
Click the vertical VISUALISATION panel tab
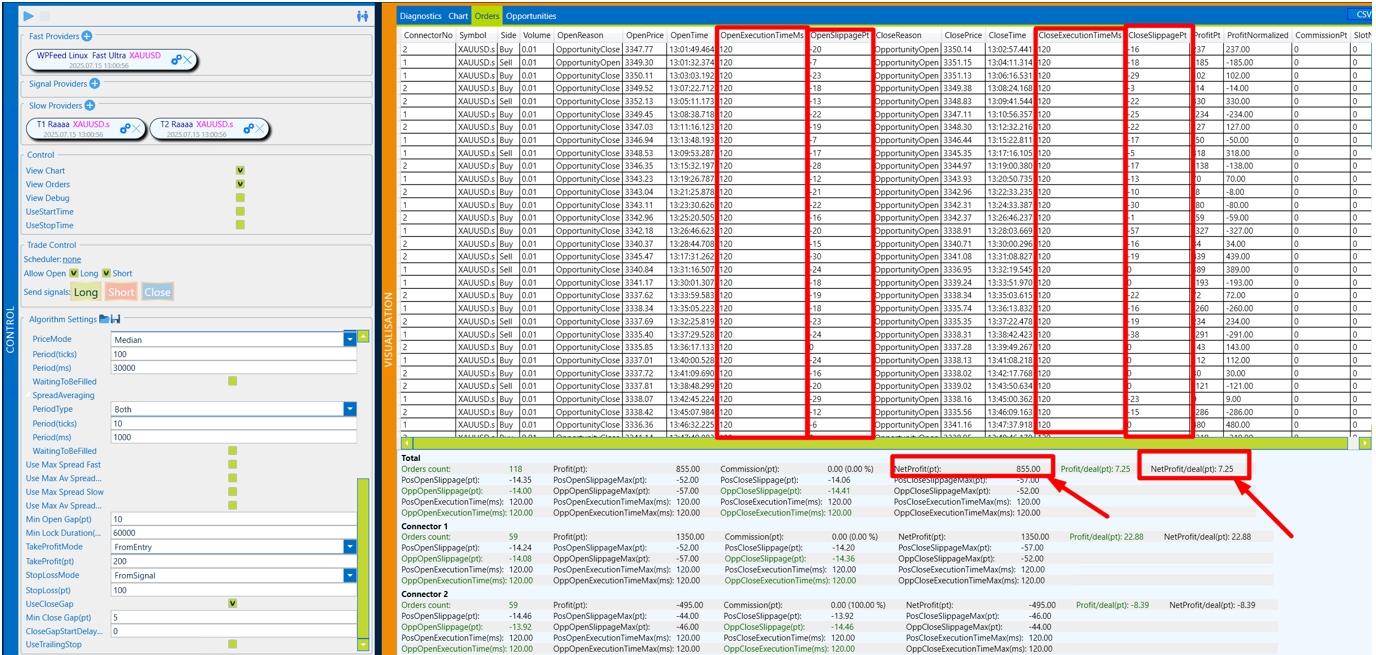pos(389,330)
